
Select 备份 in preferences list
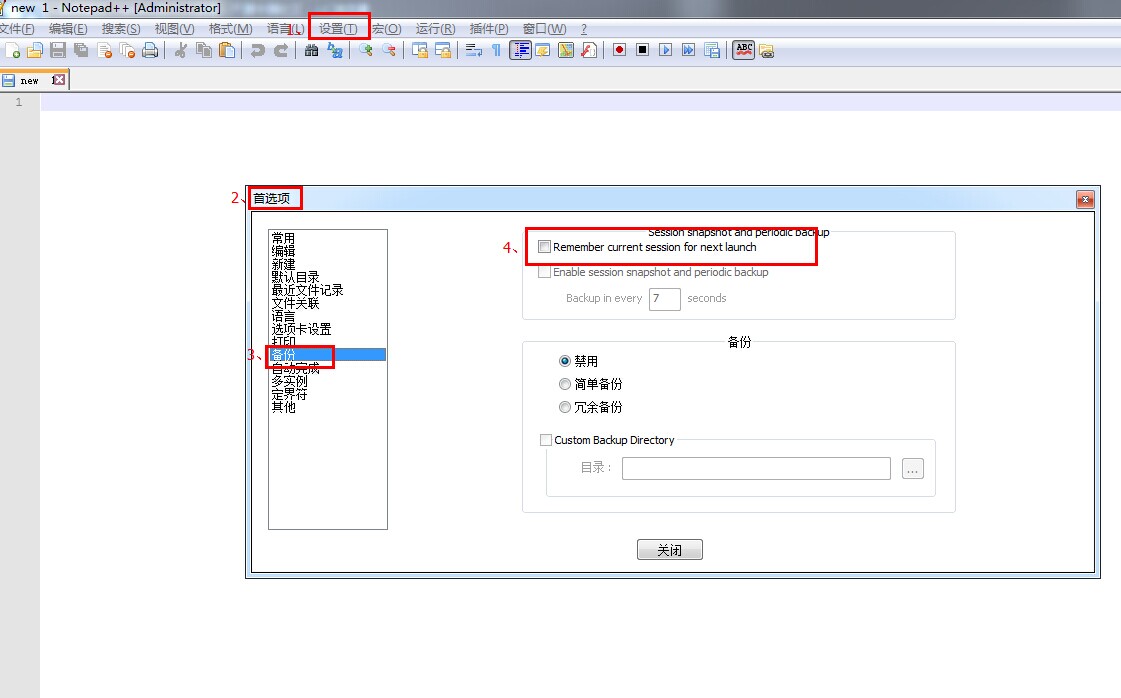[x=327, y=355]
